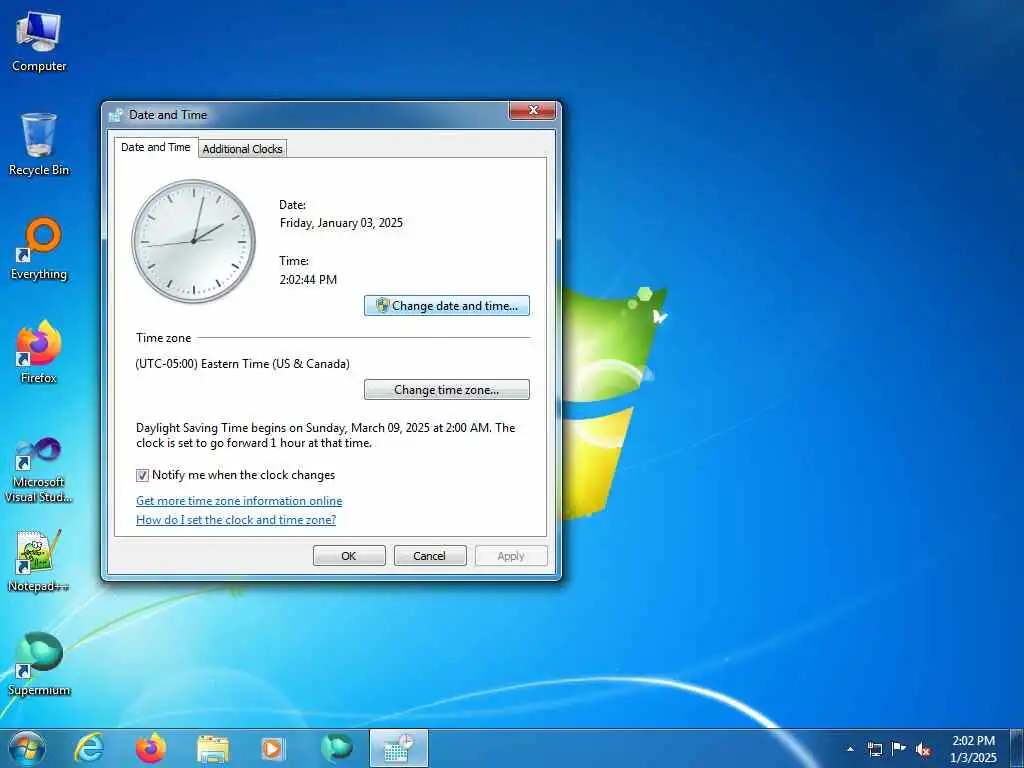The image size is (1024, 768).
Task: Click the Show desktop strip
Action: [x=1016, y=749]
